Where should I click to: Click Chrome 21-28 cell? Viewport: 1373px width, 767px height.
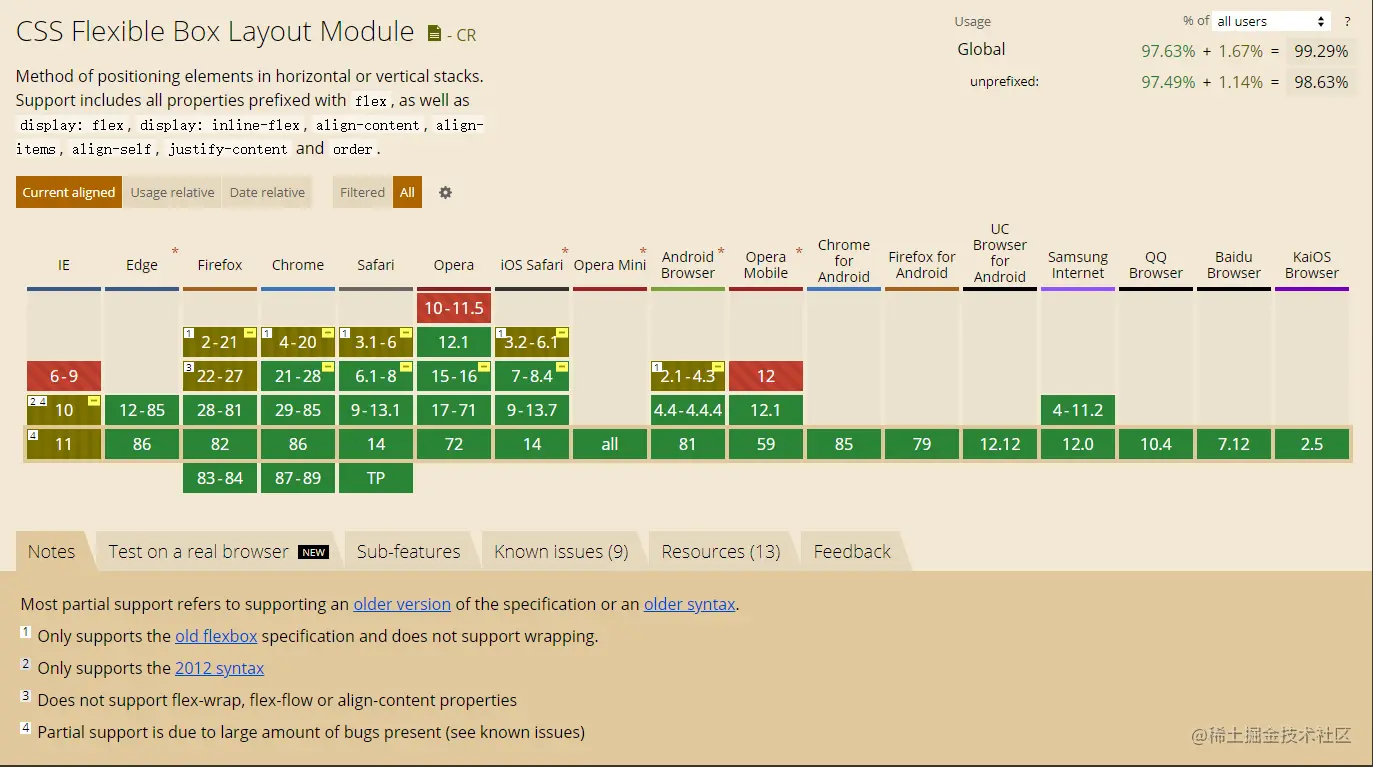point(298,376)
